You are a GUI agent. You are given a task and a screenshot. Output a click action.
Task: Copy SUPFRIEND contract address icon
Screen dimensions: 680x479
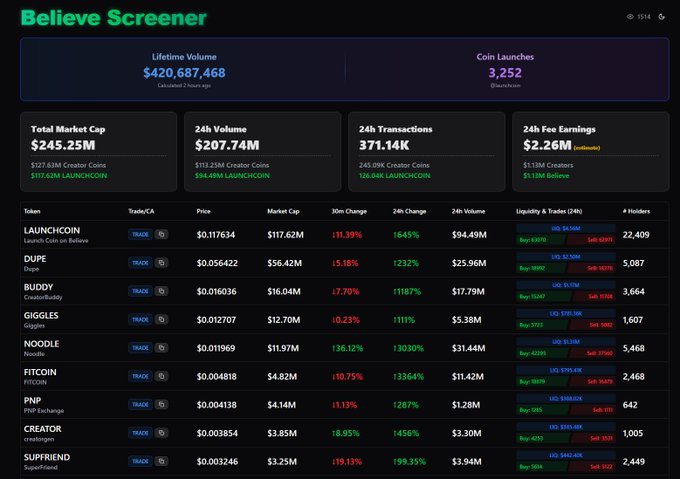[161, 461]
